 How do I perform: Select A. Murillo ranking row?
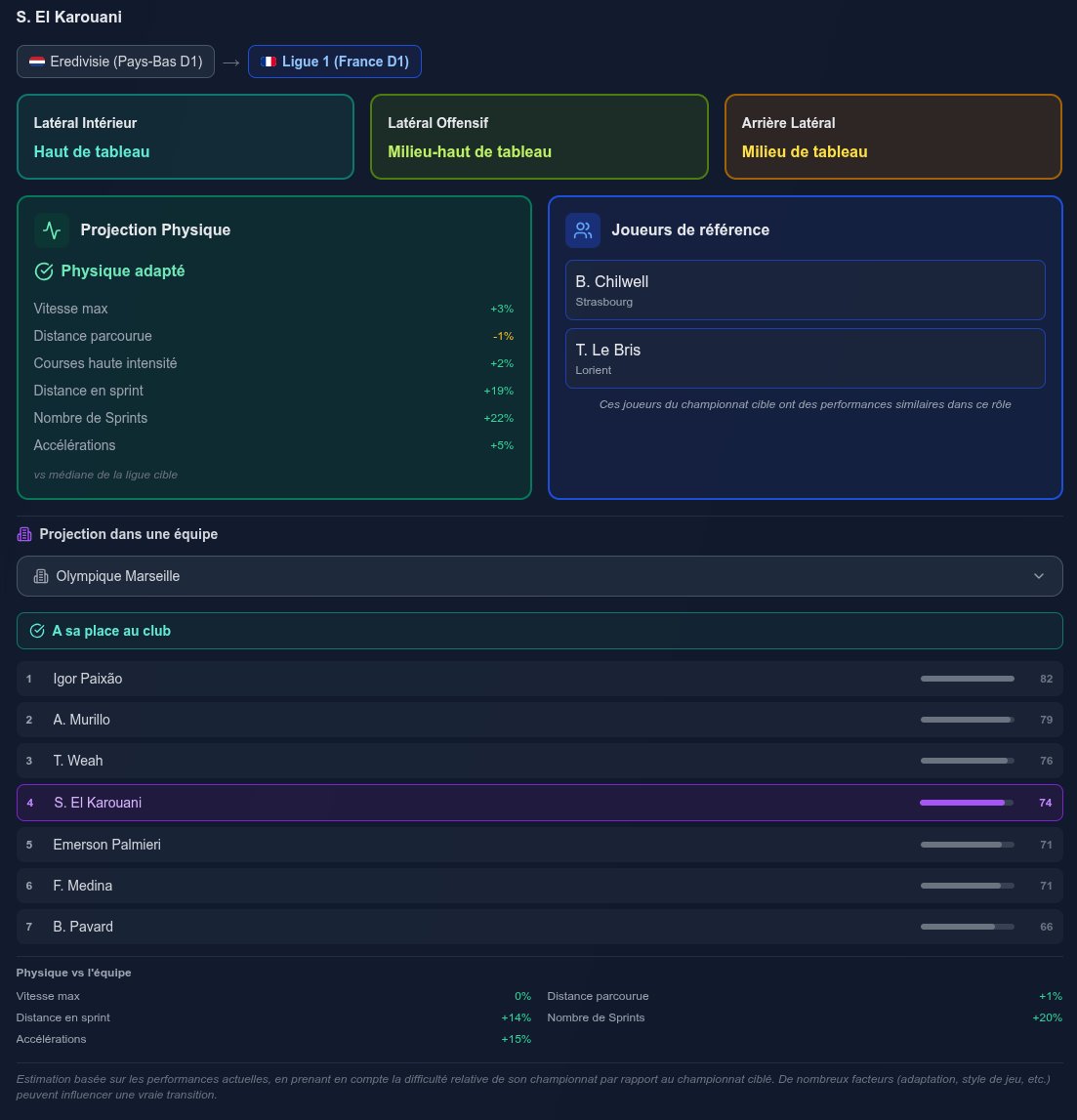click(539, 720)
